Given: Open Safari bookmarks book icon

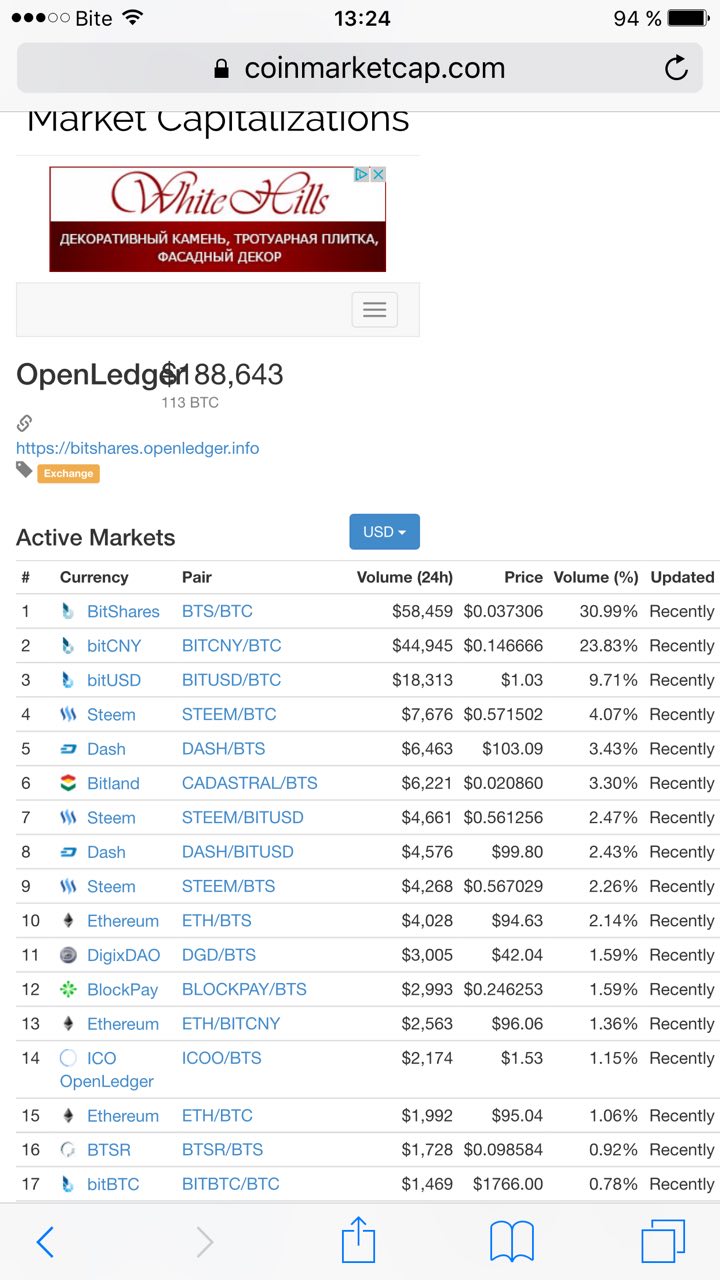Looking at the screenshot, I should tap(511, 1242).
